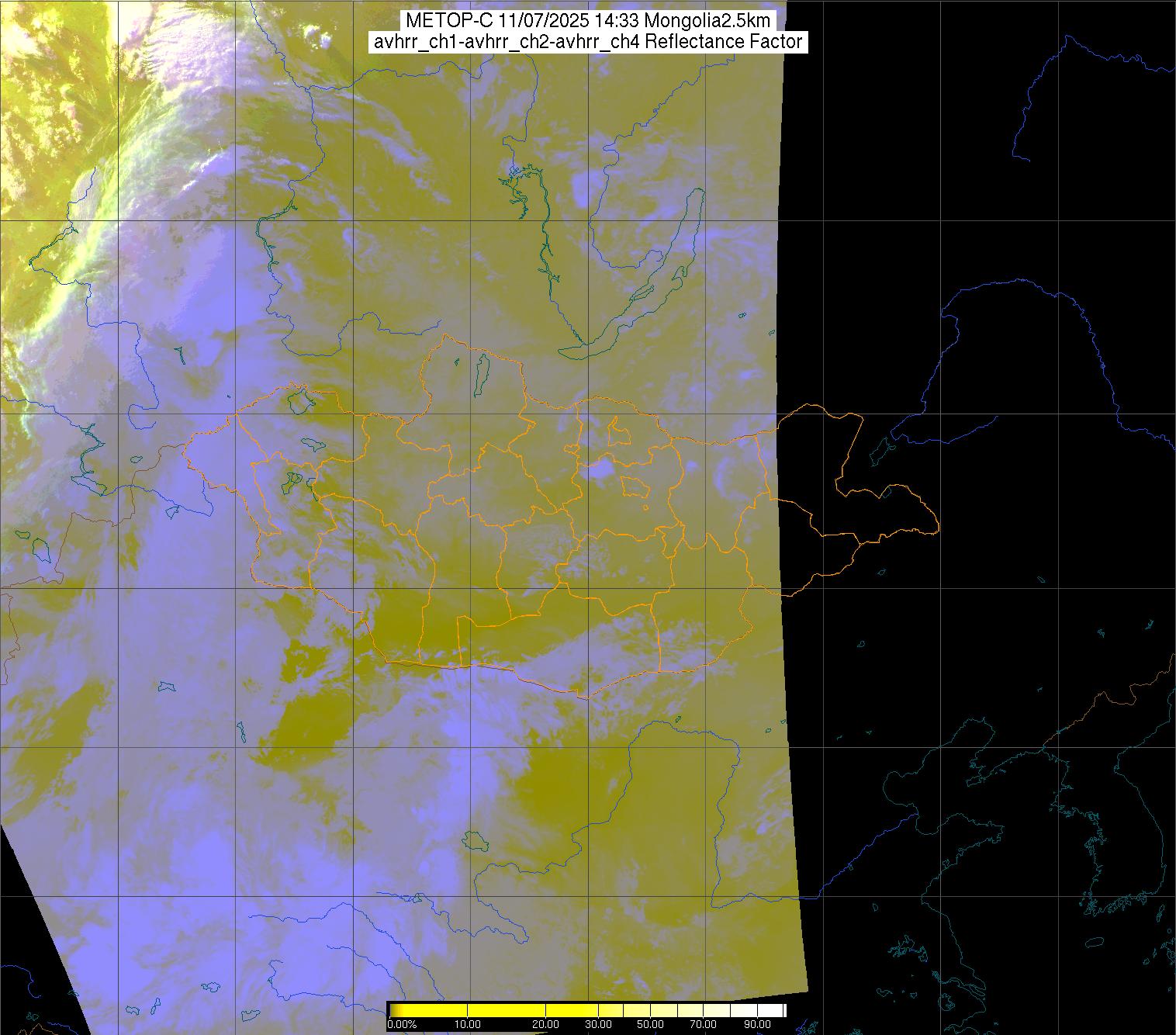The width and height of the screenshot is (1176, 1035).
Task: Click the 0.00% label on the color scale
Action: (402, 1026)
